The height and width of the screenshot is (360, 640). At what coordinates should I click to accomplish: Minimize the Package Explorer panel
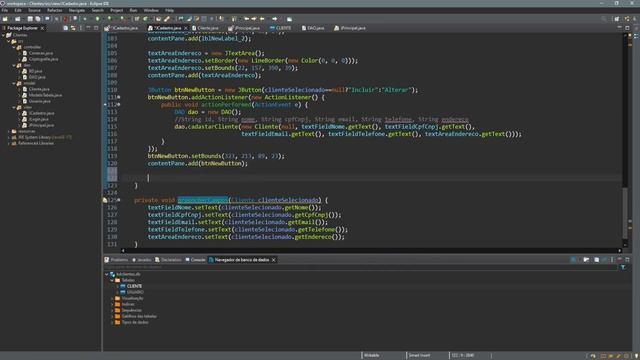88,28
